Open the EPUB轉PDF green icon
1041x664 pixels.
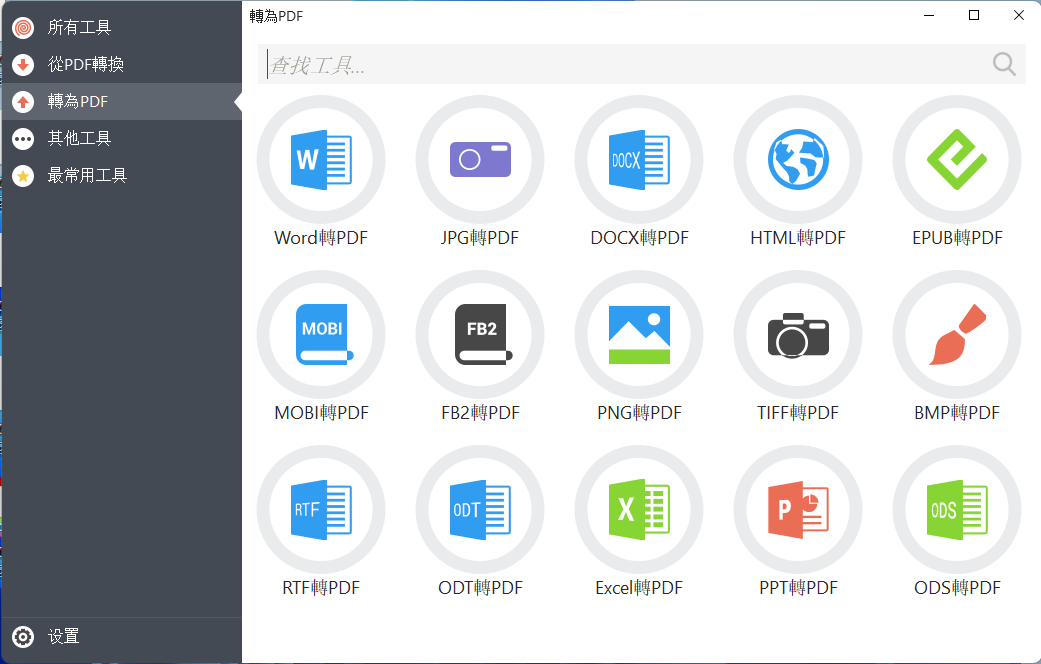957,160
